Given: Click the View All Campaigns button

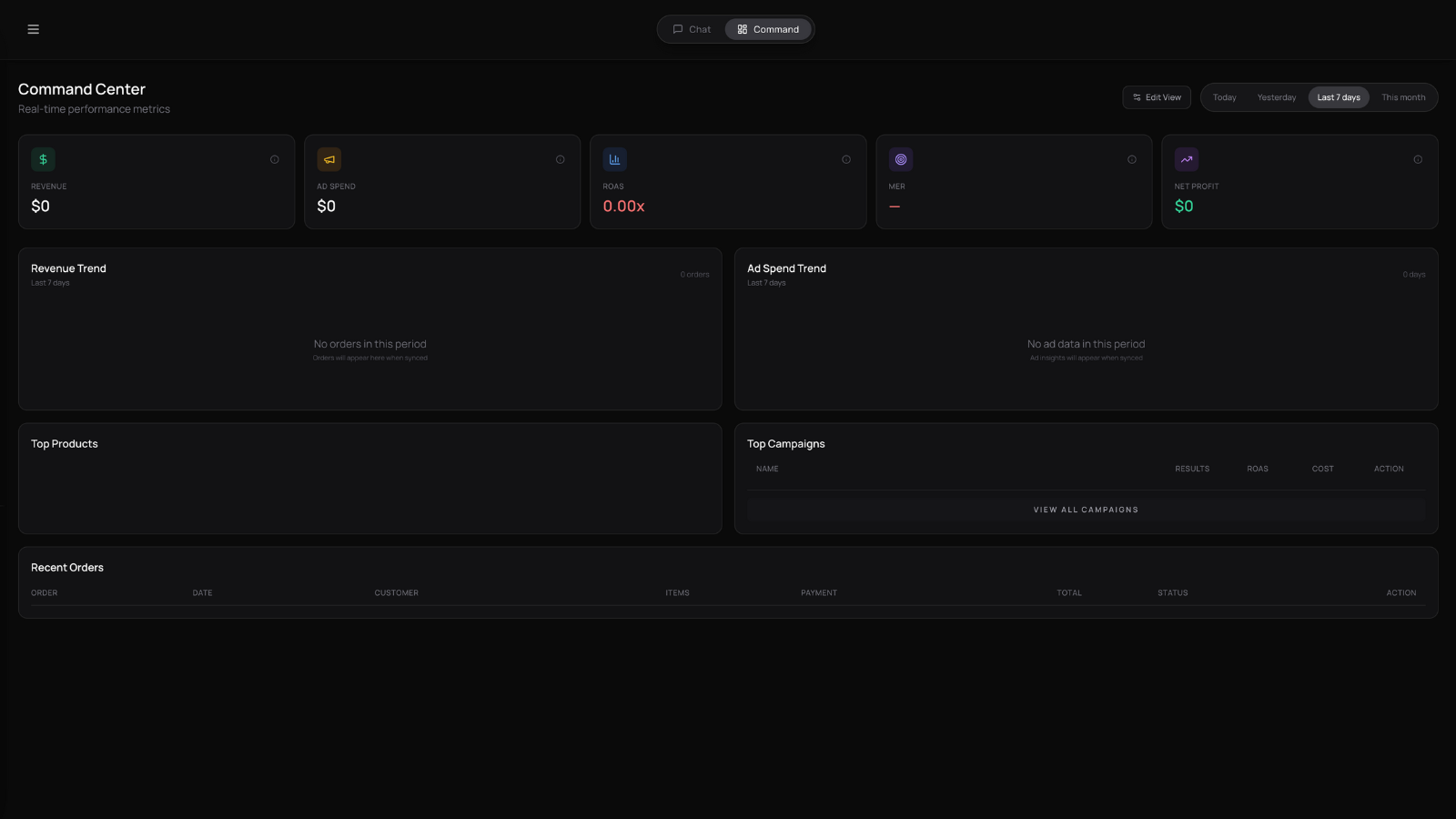Looking at the screenshot, I should [1085, 510].
